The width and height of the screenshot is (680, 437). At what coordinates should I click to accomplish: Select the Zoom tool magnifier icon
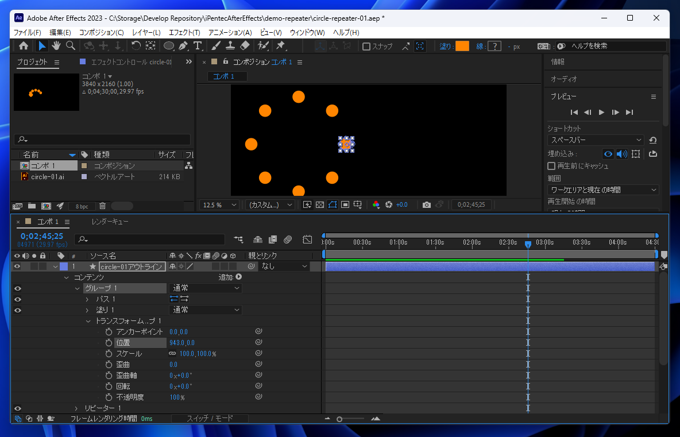click(70, 46)
